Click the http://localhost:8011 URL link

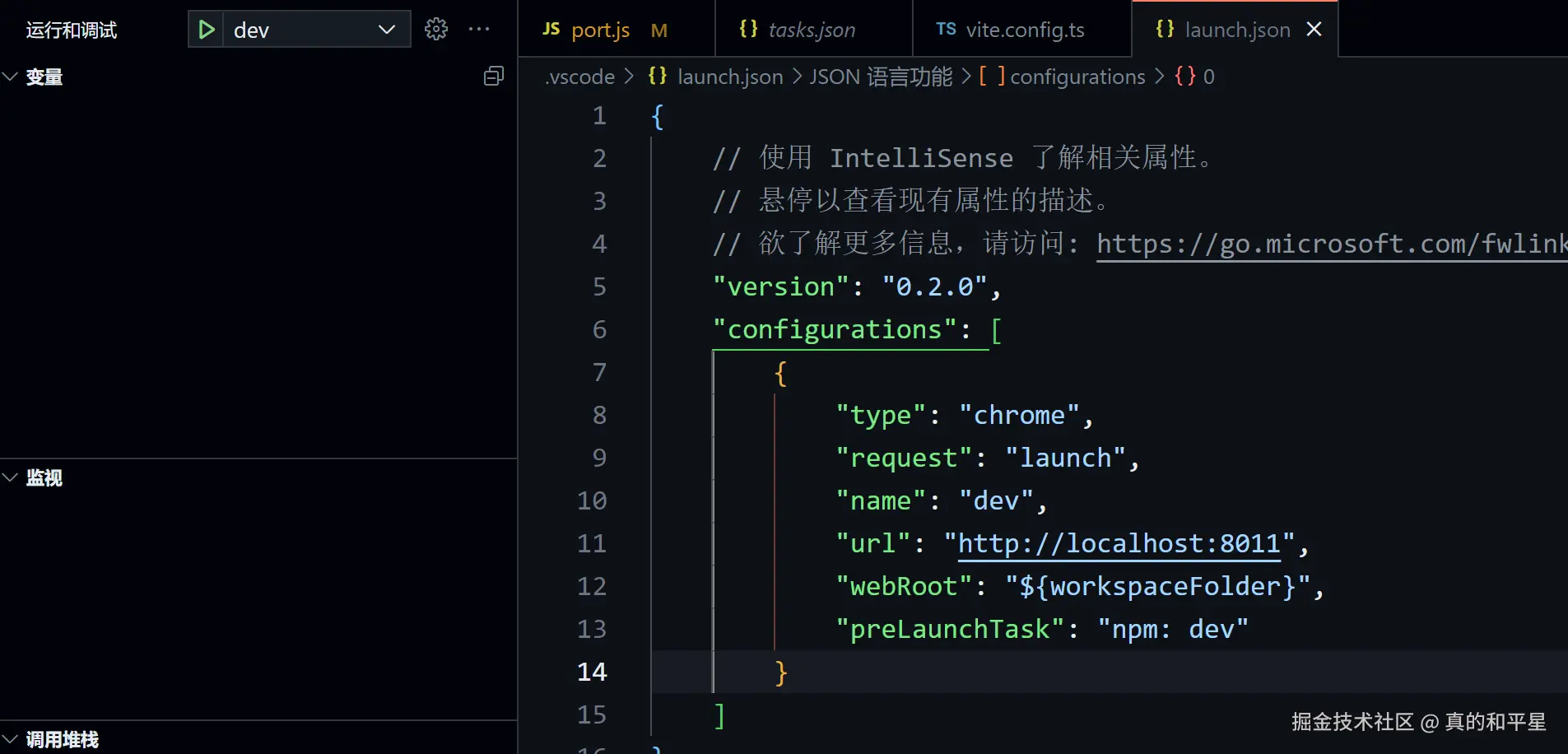tap(1119, 544)
